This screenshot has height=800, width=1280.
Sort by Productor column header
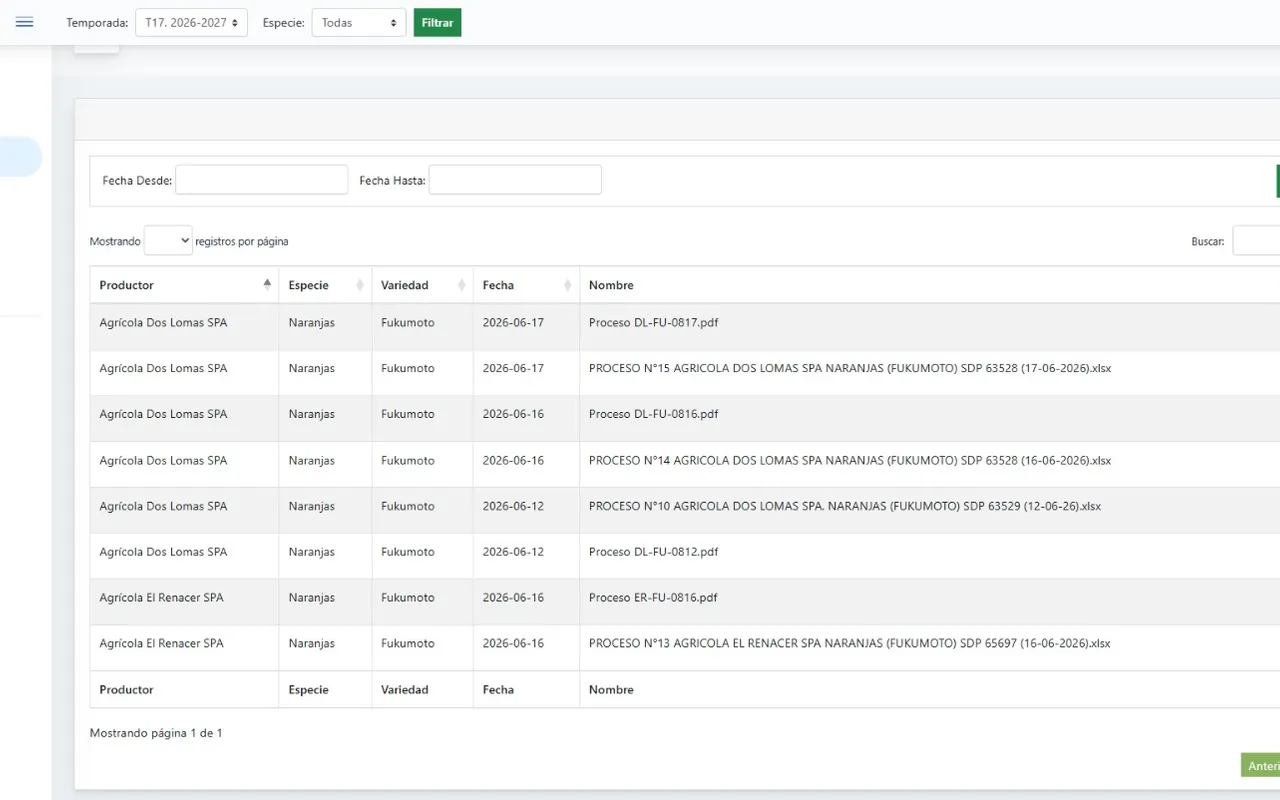184,285
